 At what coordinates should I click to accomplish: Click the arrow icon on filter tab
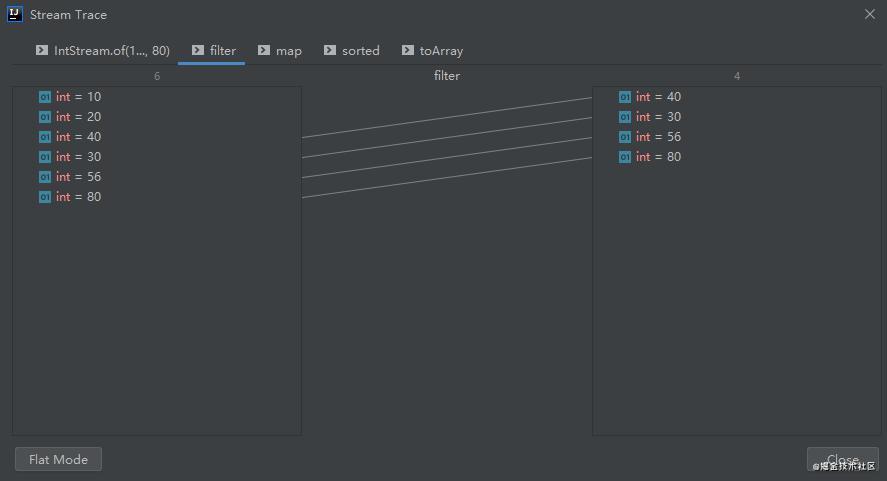click(x=197, y=50)
